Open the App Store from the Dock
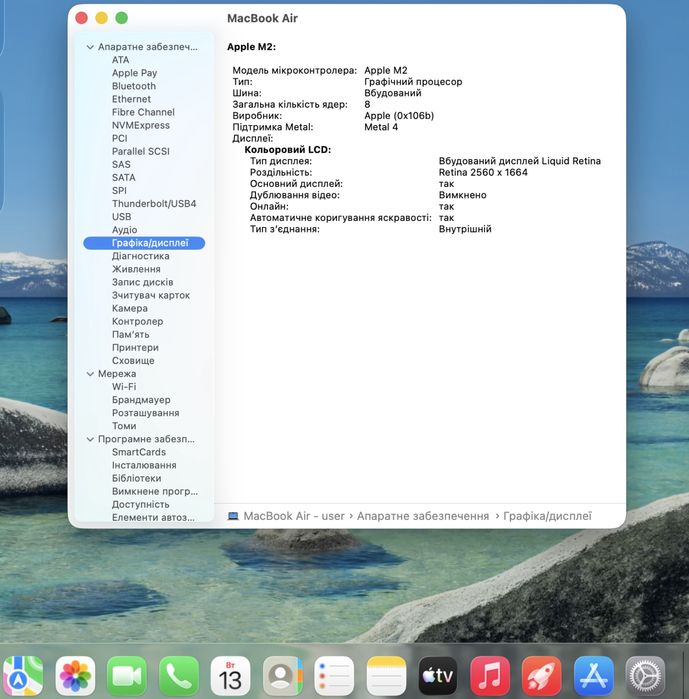 pyautogui.click(x=594, y=676)
